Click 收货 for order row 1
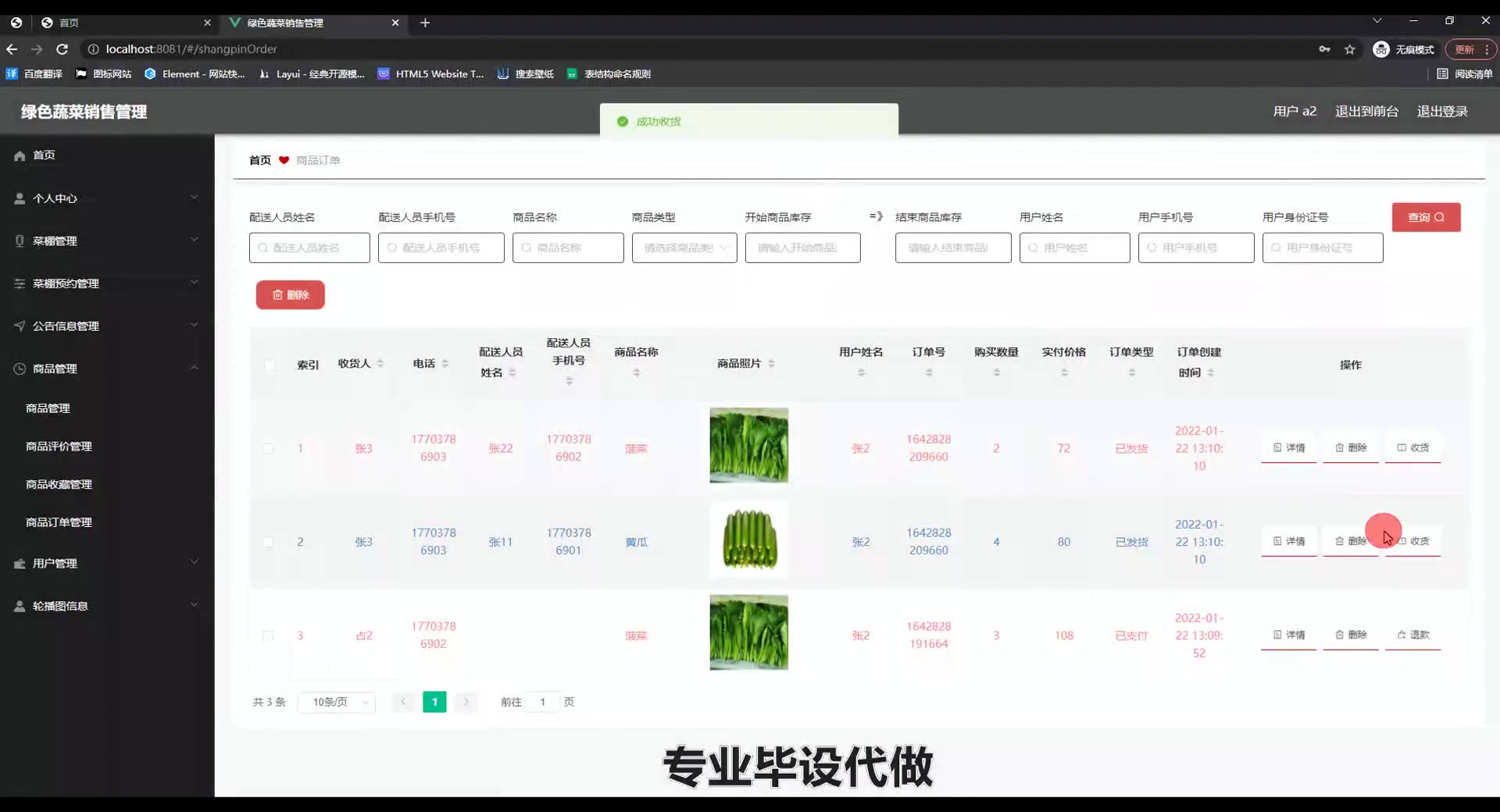Screen dimensions: 1500x812 (1413, 448)
